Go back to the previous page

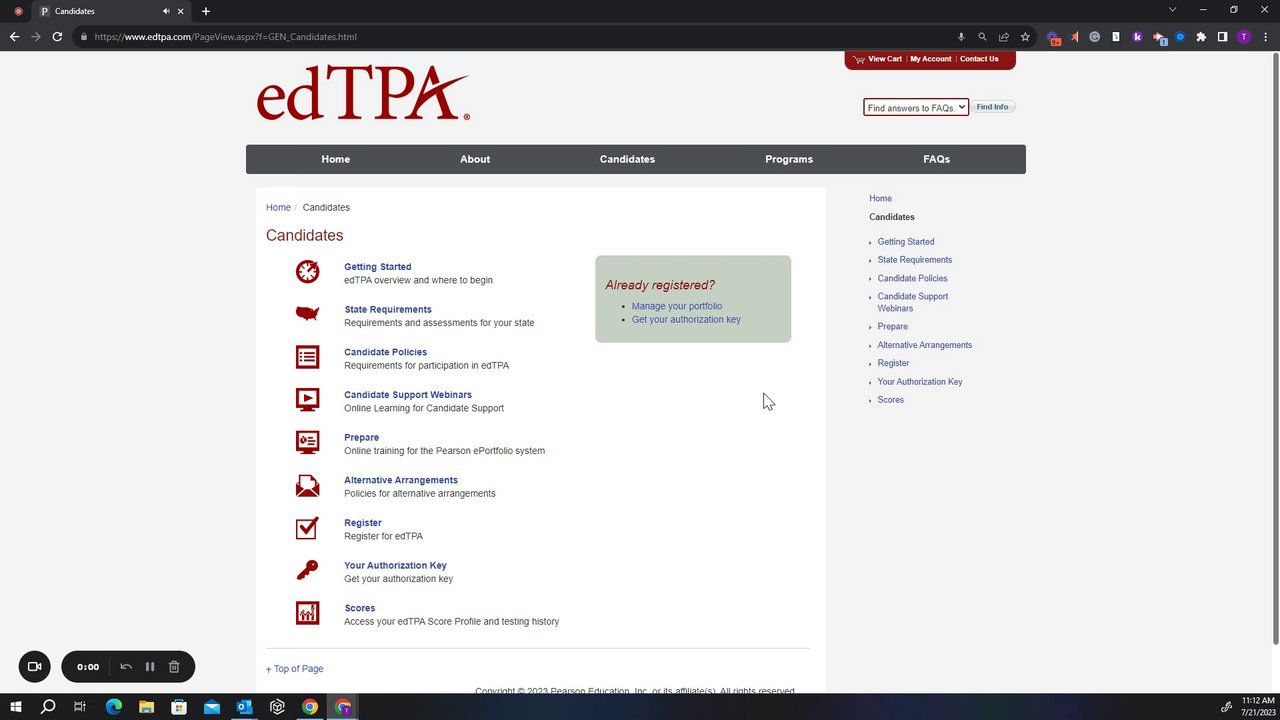(x=14, y=37)
